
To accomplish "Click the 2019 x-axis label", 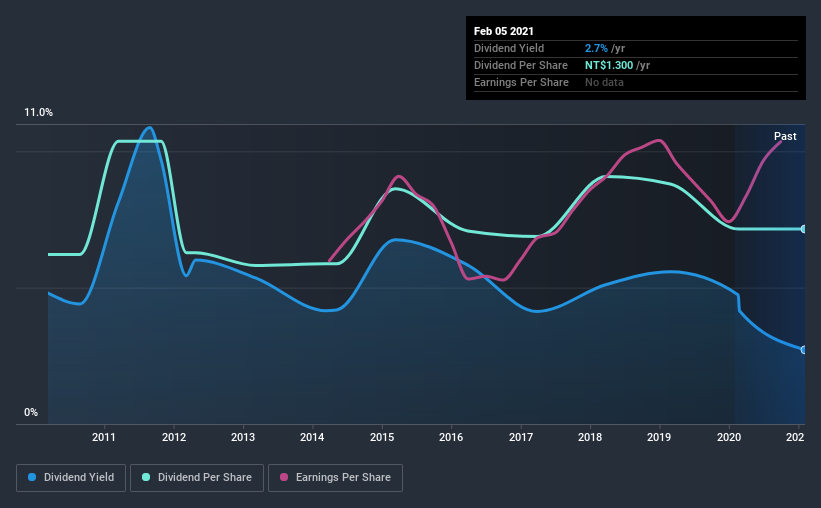I will coord(659,437).
